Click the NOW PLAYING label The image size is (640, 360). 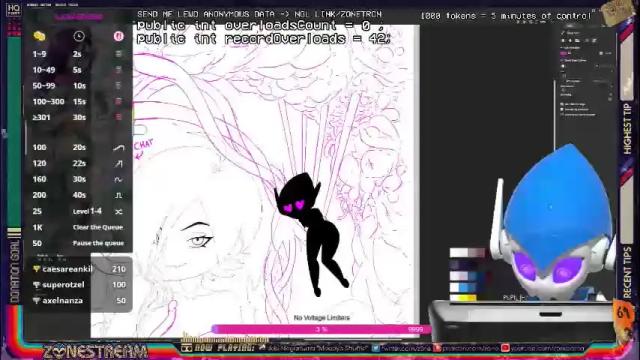click(224, 348)
